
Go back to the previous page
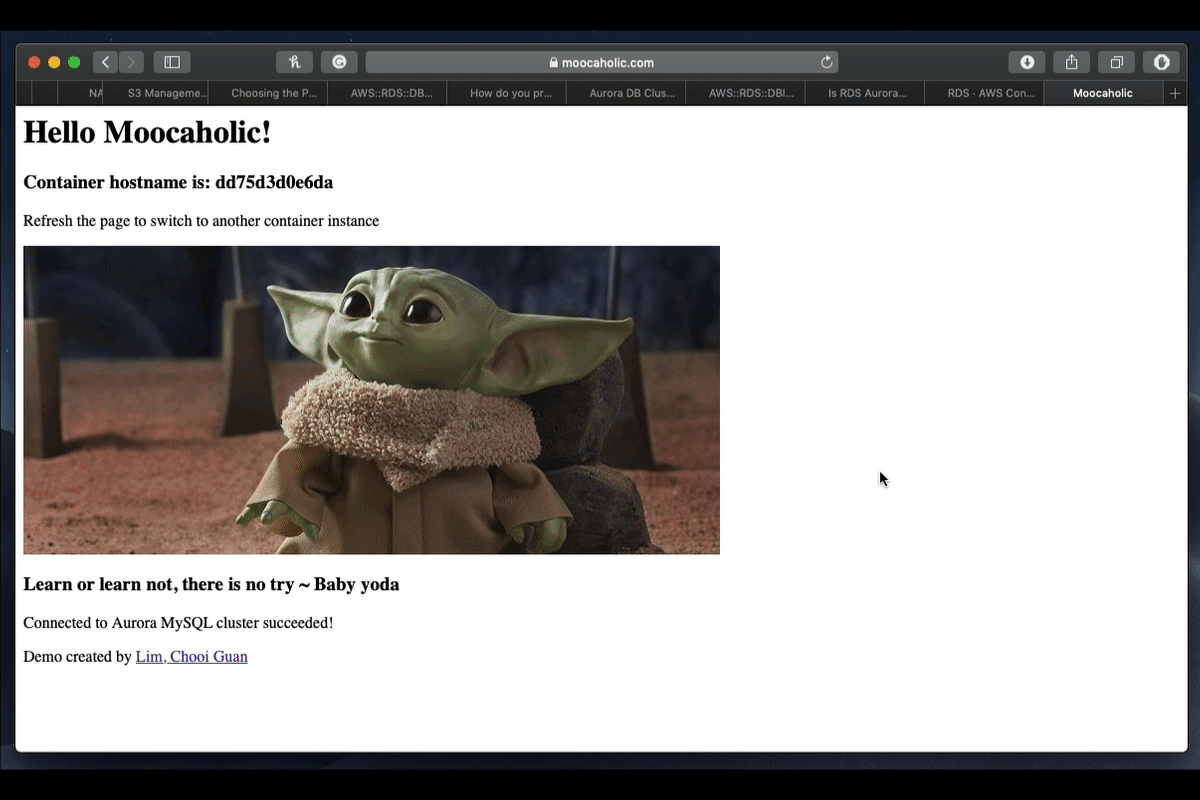pyautogui.click(x=106, y=62)
